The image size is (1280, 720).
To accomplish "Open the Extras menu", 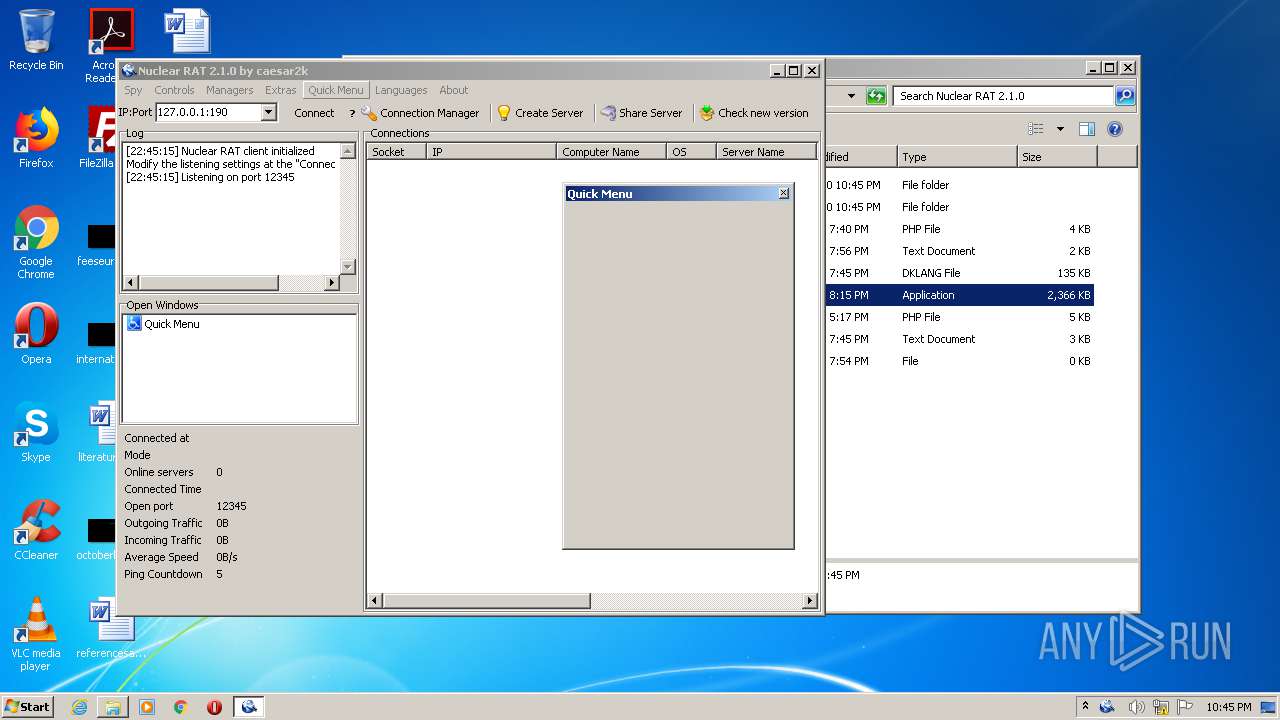I will tap(280, 90).
